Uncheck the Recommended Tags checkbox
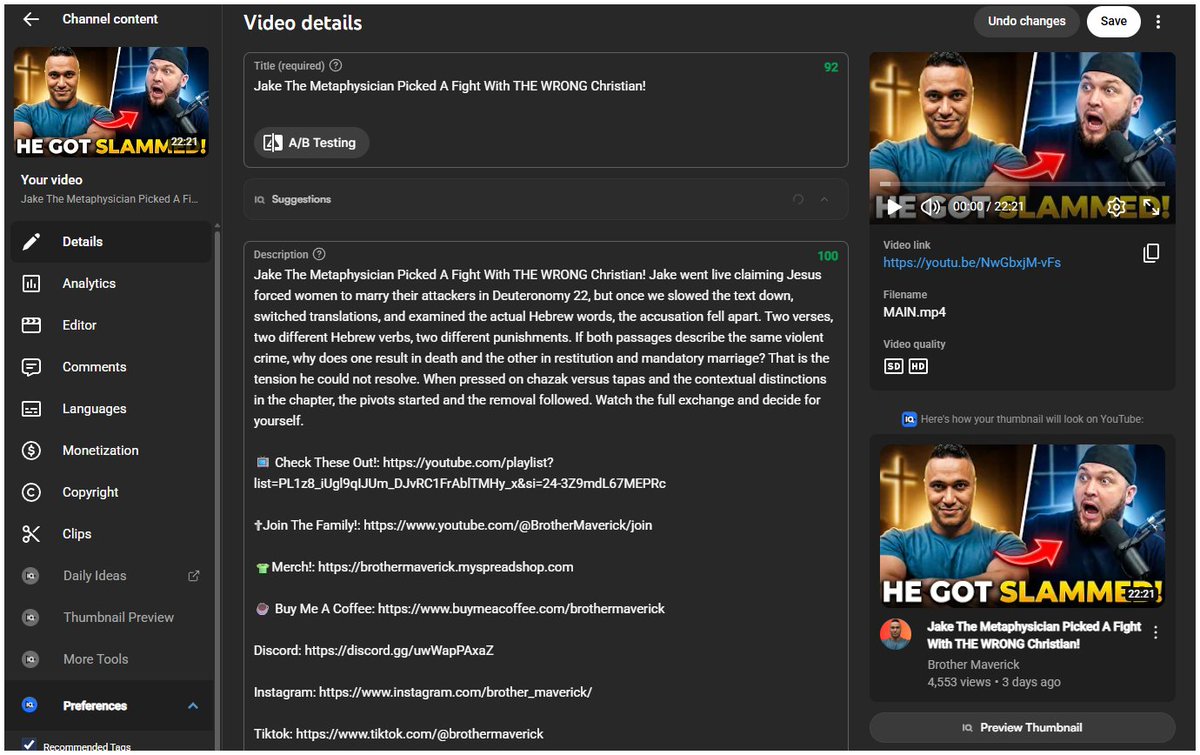 [27, 744]
